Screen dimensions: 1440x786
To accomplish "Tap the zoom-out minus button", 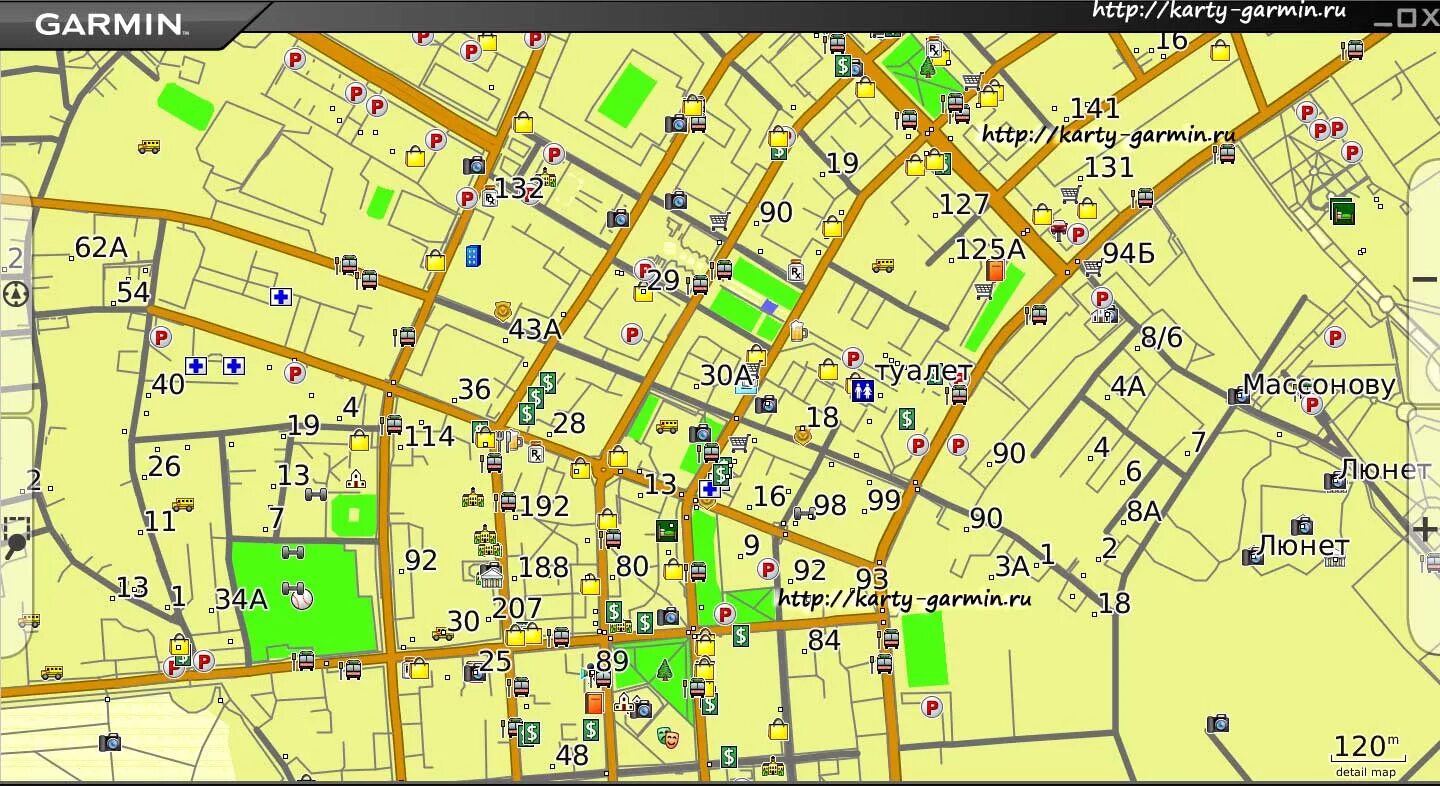I will 1424,280.
